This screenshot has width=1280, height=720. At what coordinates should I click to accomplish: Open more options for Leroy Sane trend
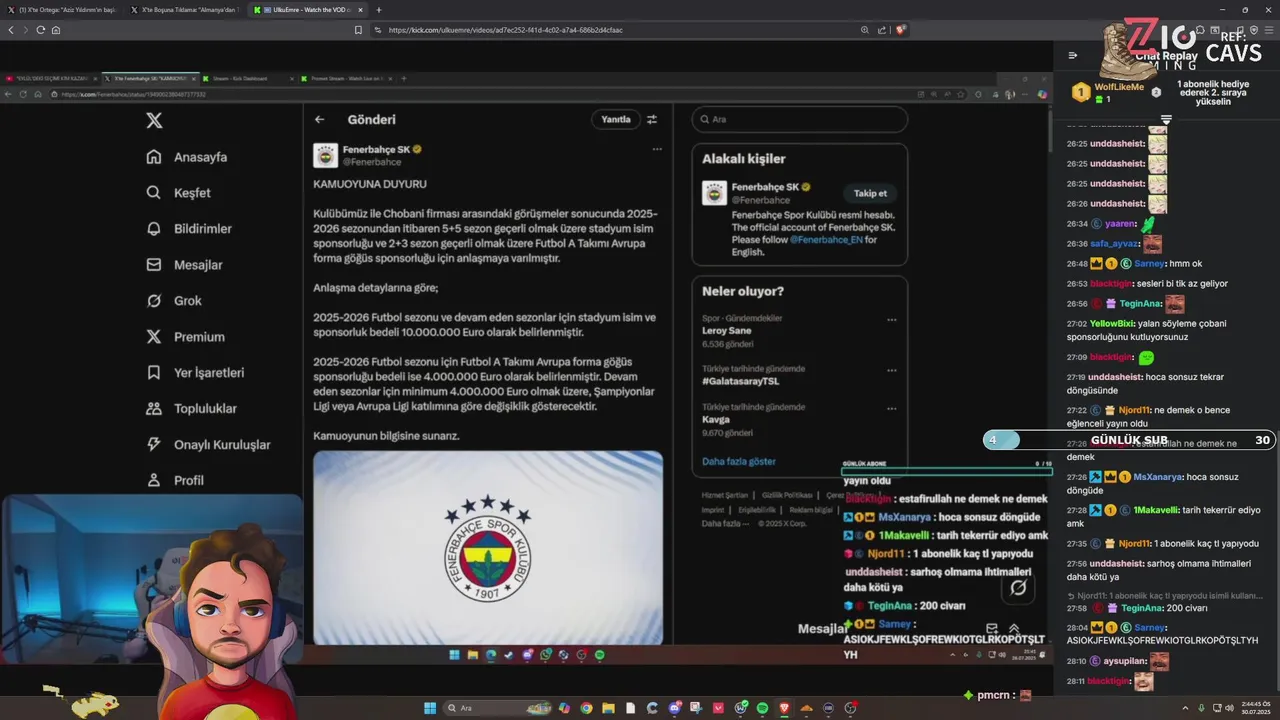click(892, 320)
